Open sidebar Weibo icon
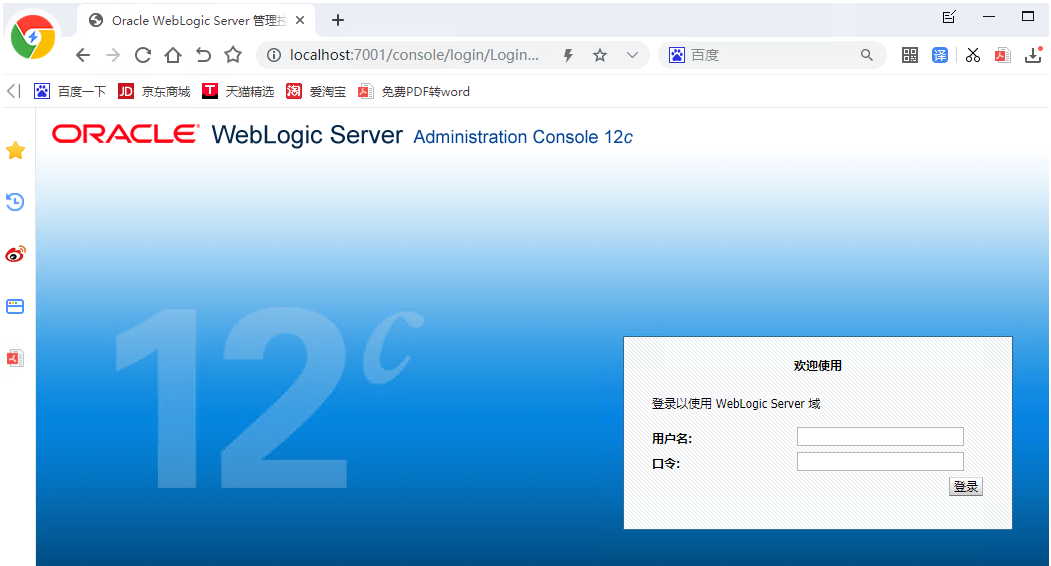 (x=15, y=253)
